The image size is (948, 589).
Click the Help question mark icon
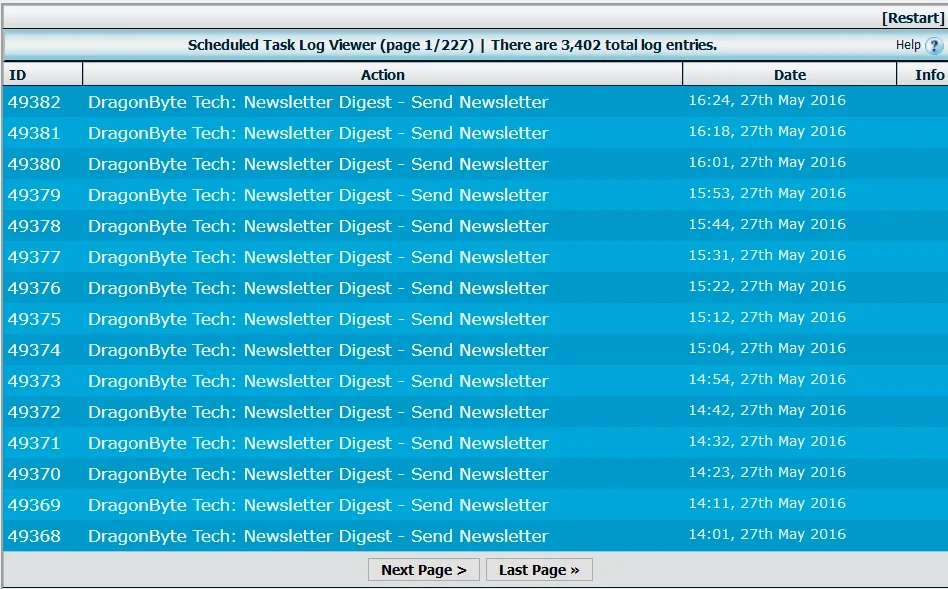934,45
